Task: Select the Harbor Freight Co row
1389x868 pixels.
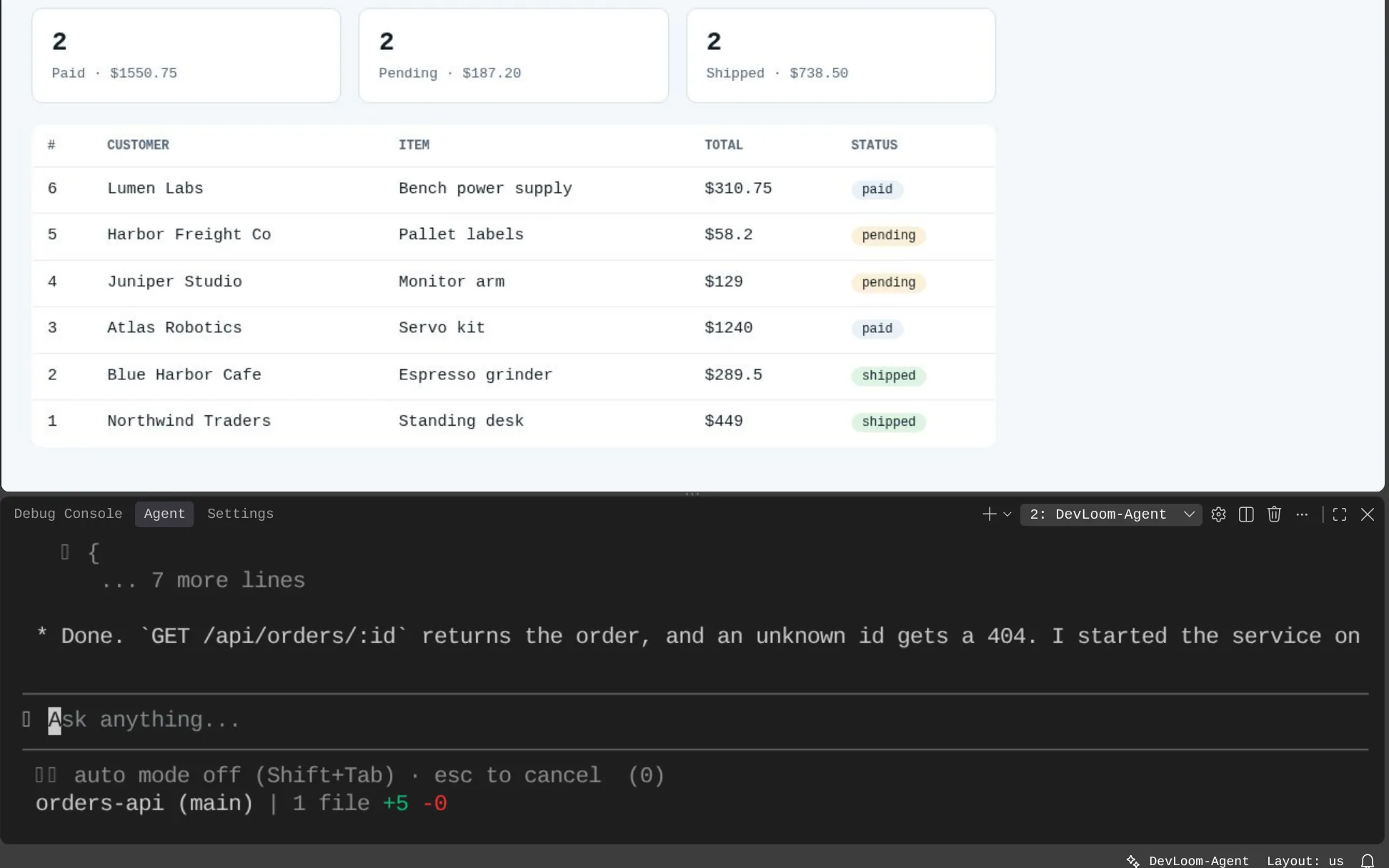Action: [513, 236]
